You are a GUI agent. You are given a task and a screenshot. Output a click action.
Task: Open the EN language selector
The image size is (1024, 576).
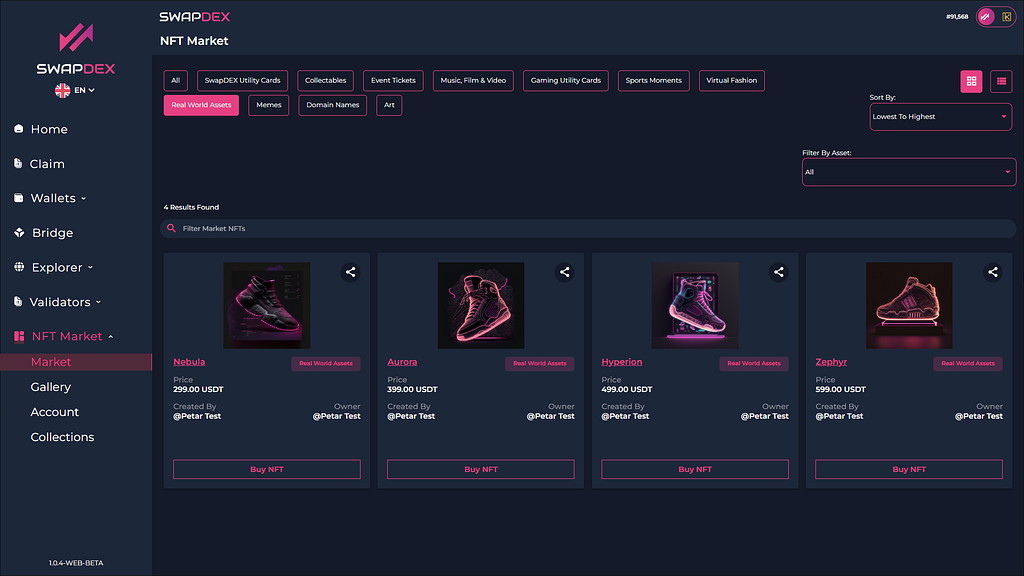(84, 90)
